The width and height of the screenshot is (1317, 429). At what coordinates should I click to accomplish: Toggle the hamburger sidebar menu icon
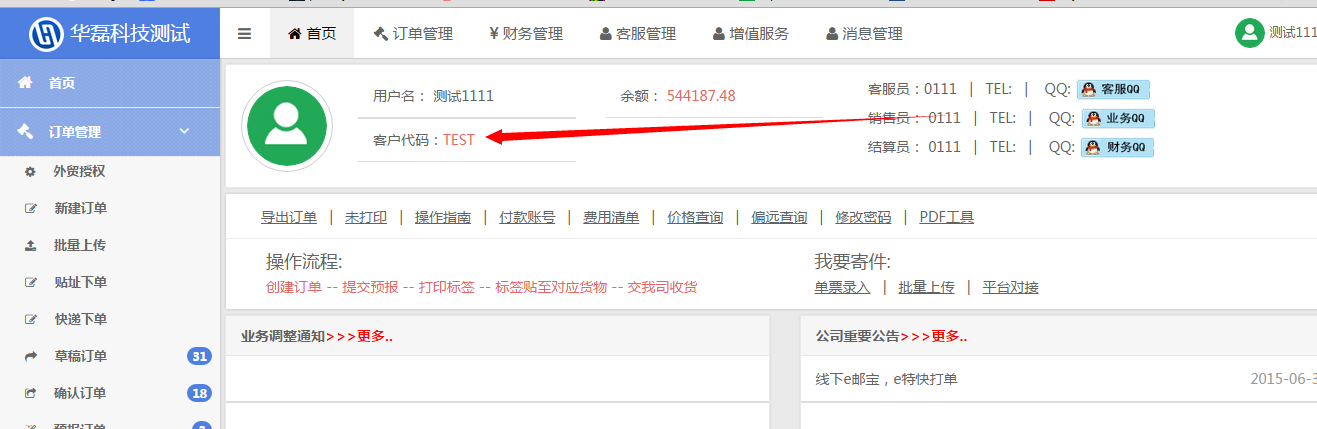(244, 33)
